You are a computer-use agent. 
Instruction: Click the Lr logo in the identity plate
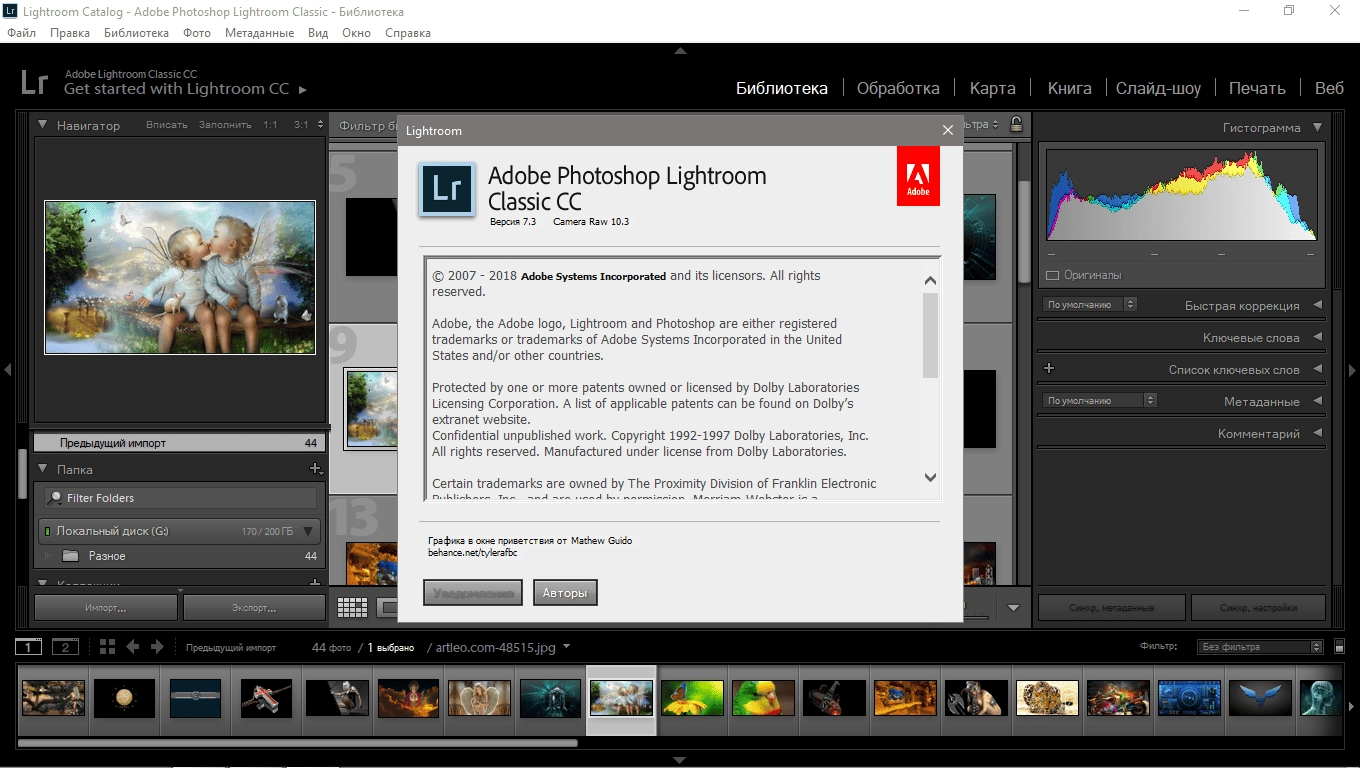pos(34,82)
